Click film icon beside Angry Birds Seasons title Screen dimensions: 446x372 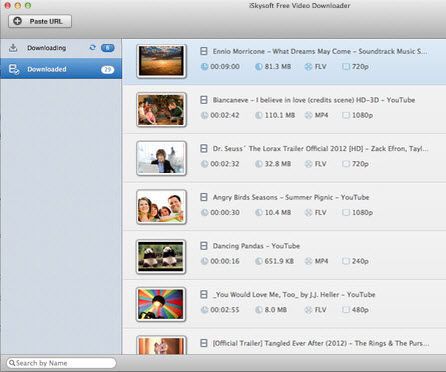coord(204,197)
